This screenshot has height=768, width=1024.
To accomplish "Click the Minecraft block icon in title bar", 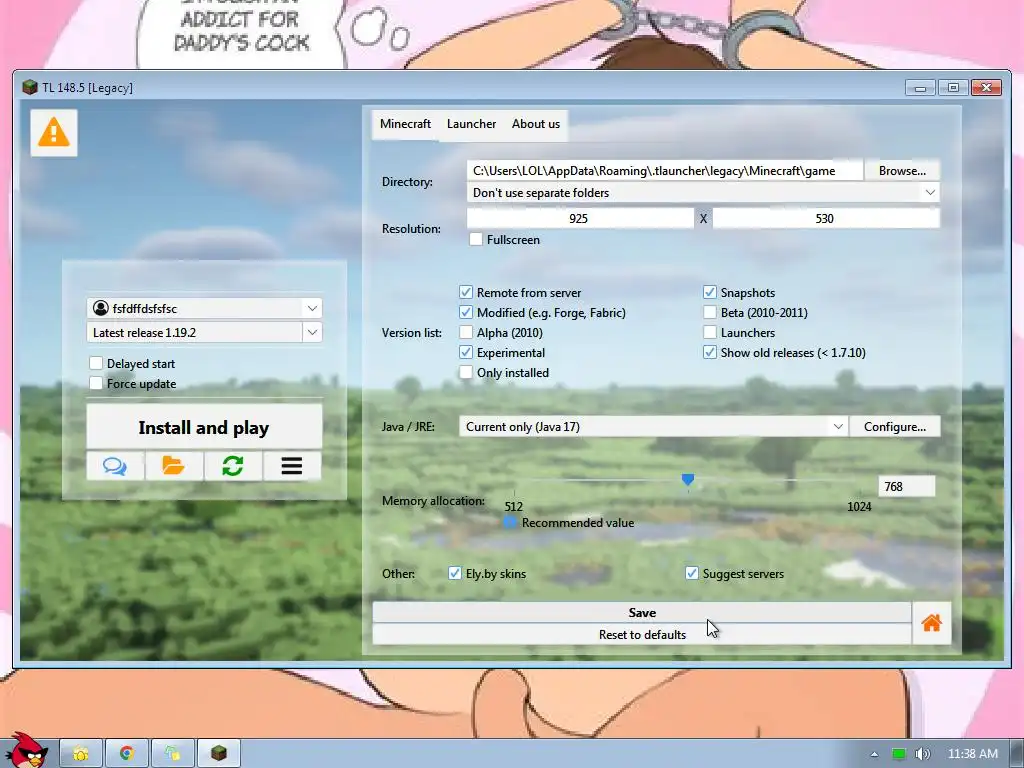I will 29,88.
